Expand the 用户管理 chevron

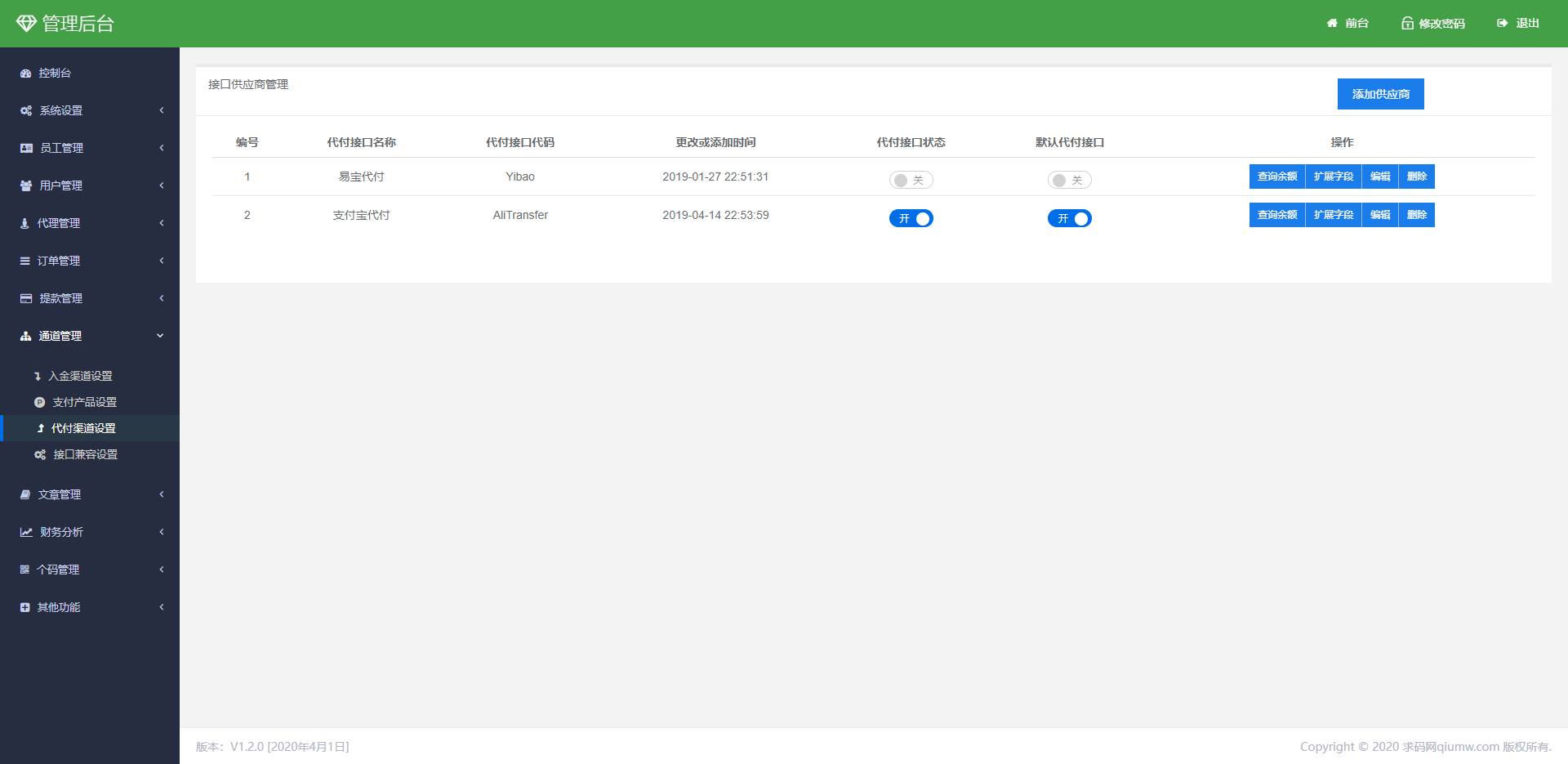pyautogui.click(x=162, y=185)
